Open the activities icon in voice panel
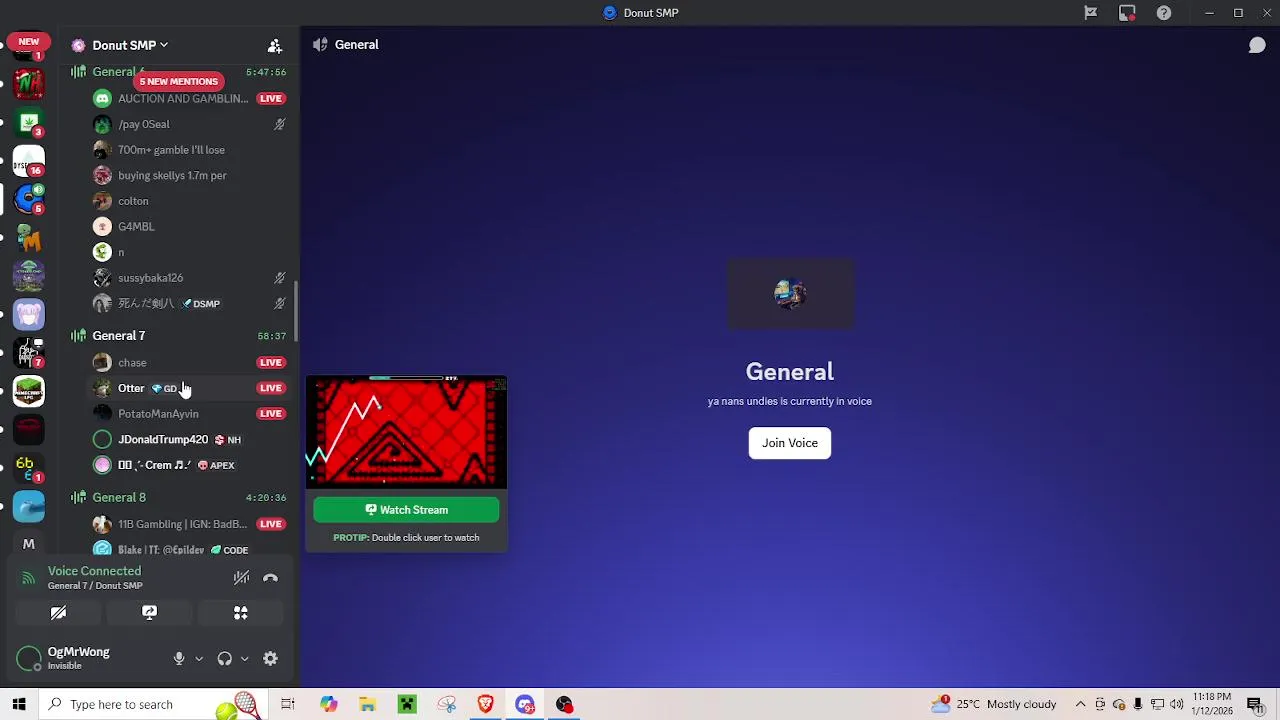The height and width of the screenshot is (720, 1280). click(240, 613)
